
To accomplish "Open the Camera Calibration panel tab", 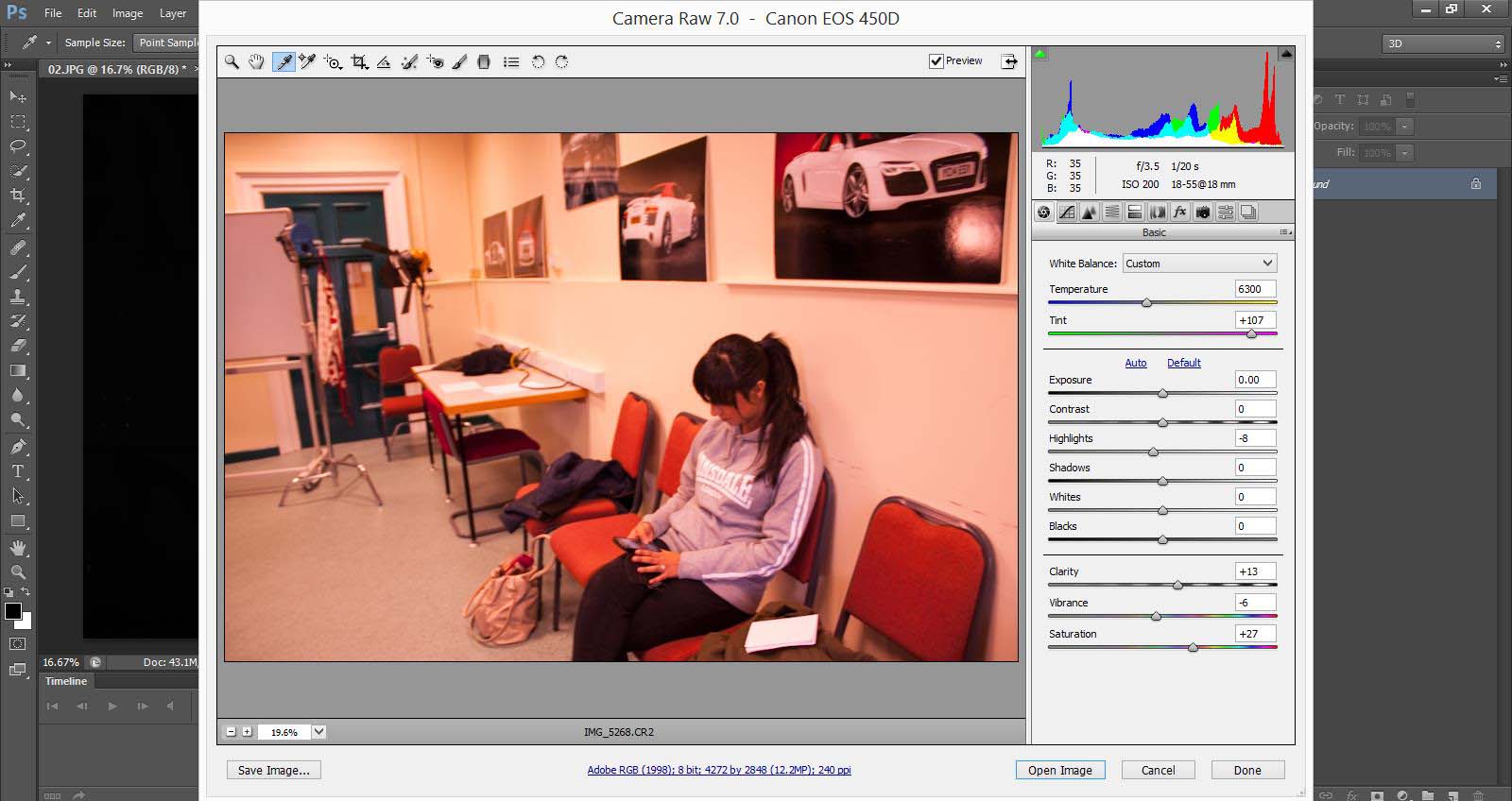I will 1203,213.
